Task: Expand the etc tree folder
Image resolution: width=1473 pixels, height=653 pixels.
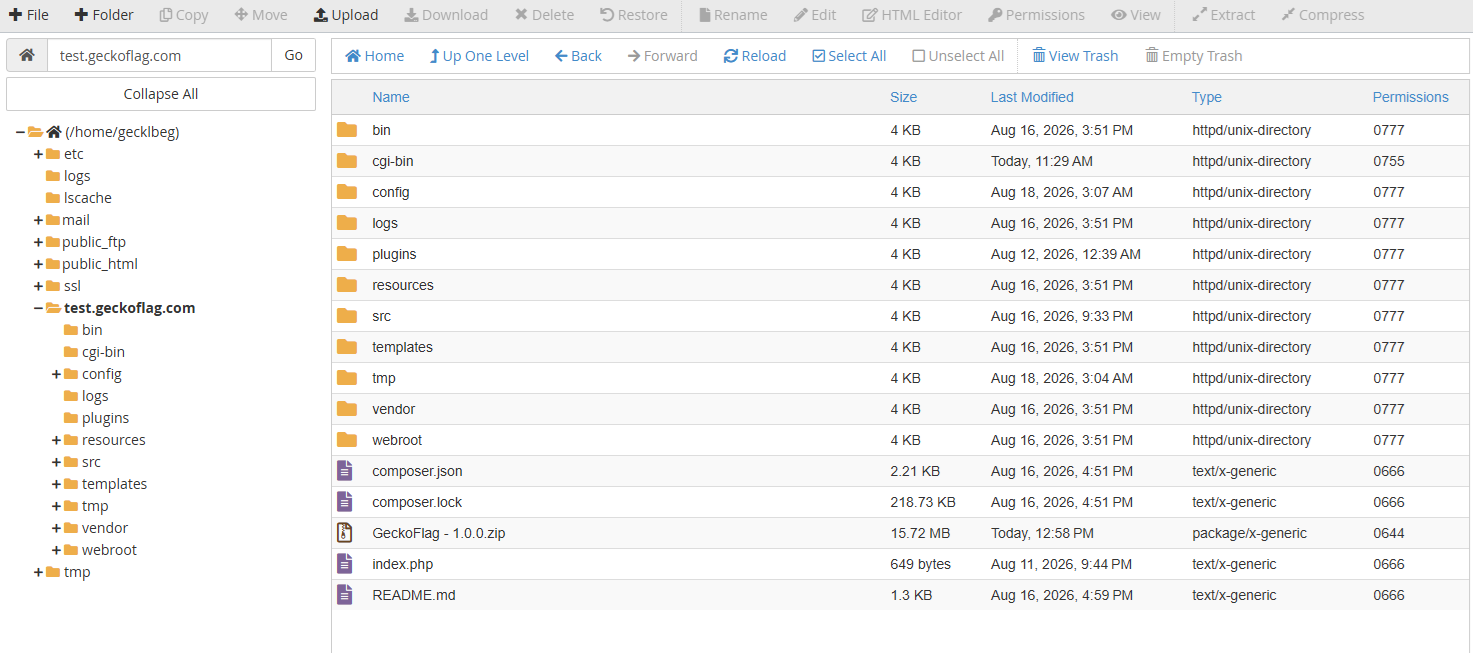Action: tap(38, 154)
